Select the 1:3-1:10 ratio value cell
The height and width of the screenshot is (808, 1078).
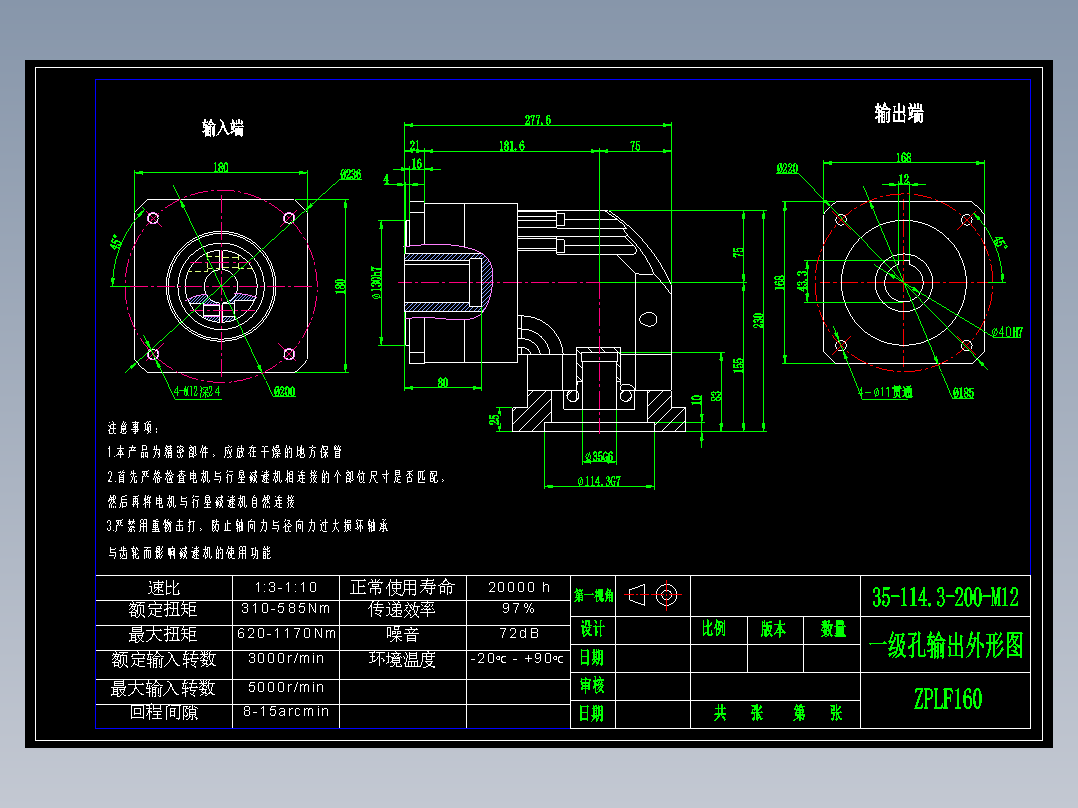tap(285, 586)
